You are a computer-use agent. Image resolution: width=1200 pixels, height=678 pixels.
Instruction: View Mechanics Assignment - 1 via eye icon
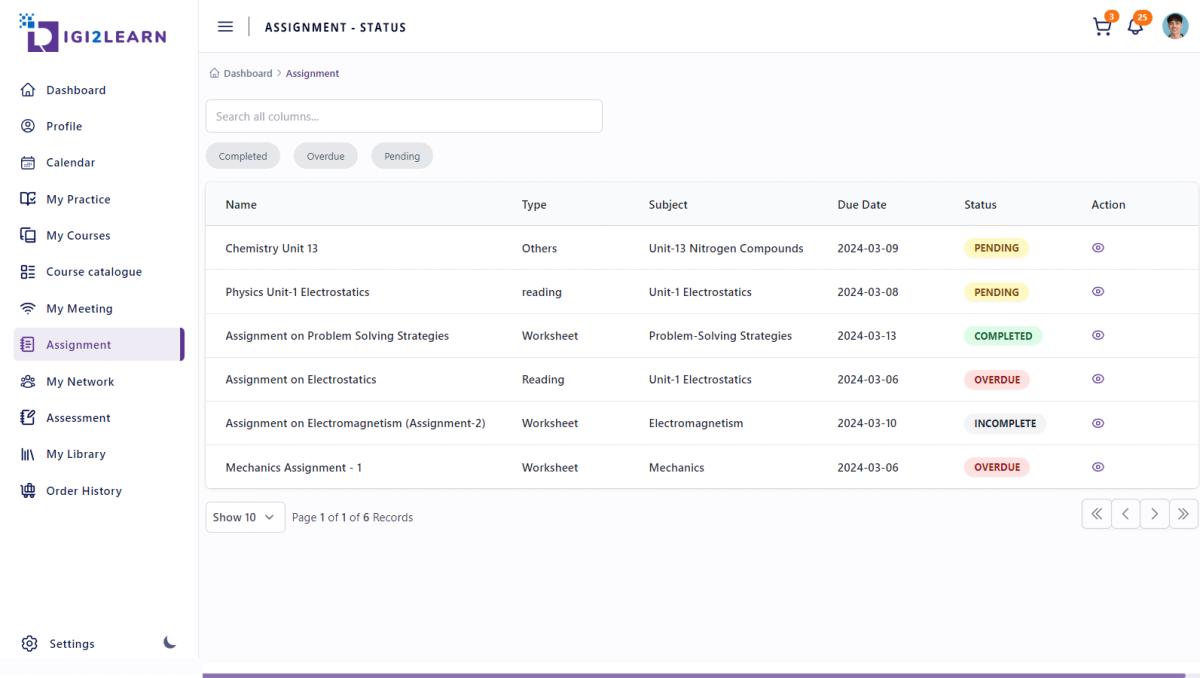pyautogui.click(x=1098, y=467)
